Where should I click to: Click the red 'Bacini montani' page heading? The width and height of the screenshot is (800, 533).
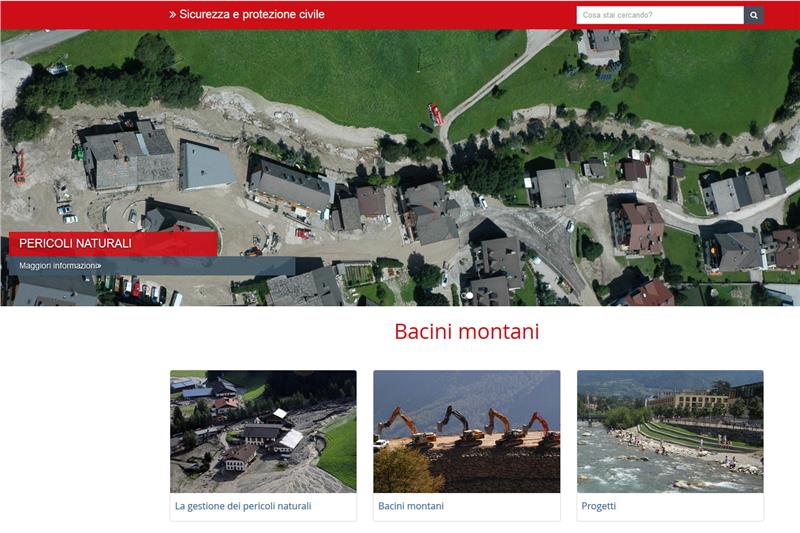[466, 332]
